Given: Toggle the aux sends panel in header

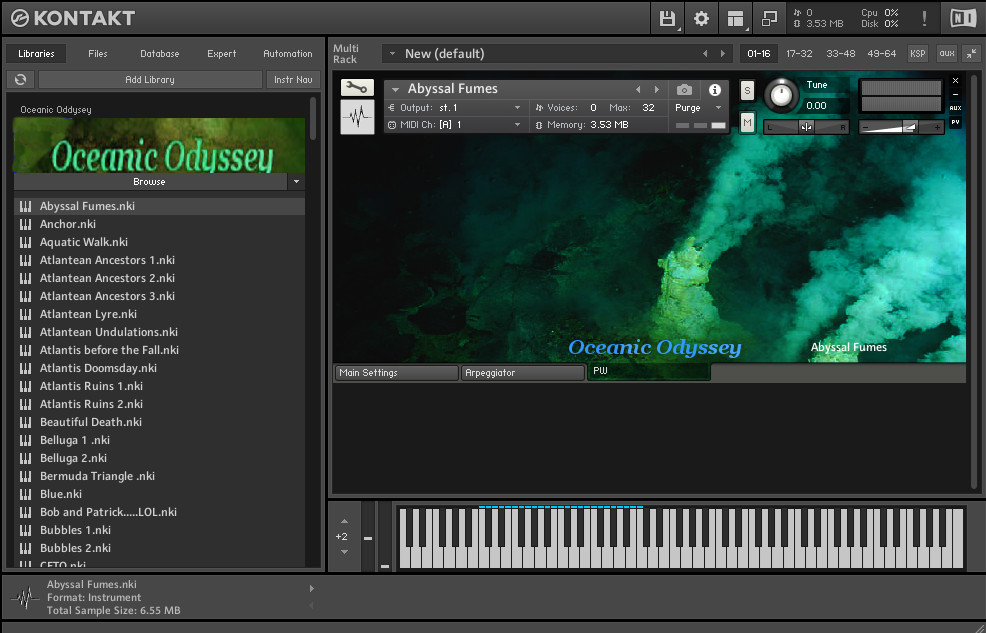Looking at the screenshot, I should point(946,53).
